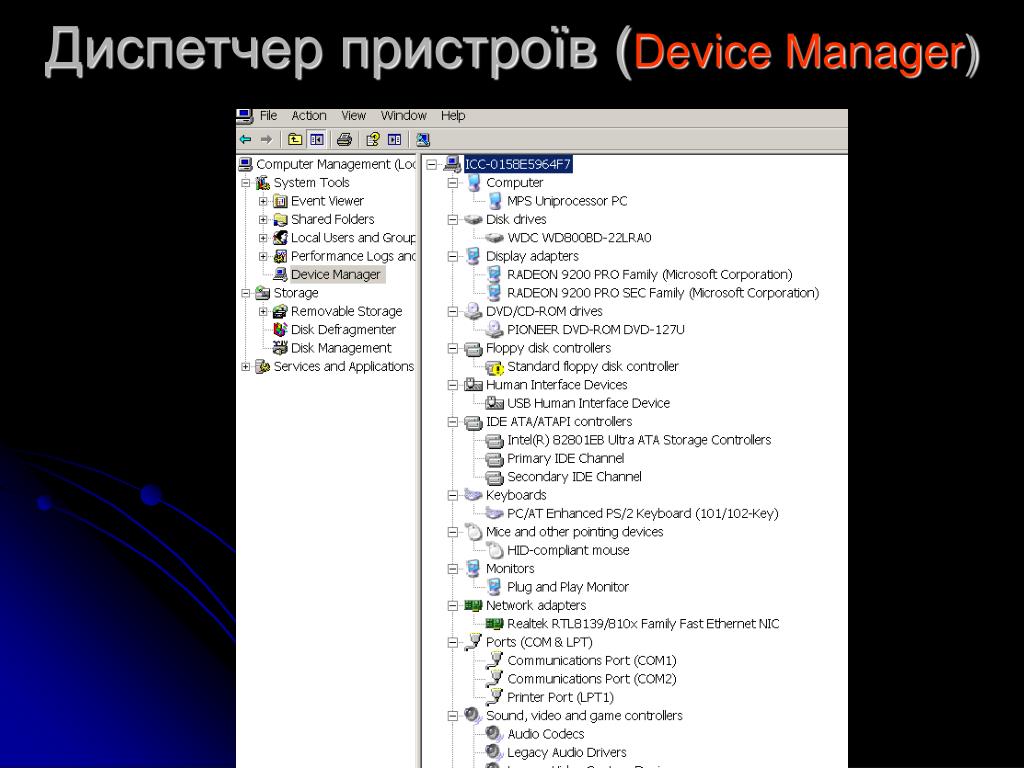The height and width of the screenshot is (768, 1024).
Task: Open the File menu
Action: click(268, 116)
